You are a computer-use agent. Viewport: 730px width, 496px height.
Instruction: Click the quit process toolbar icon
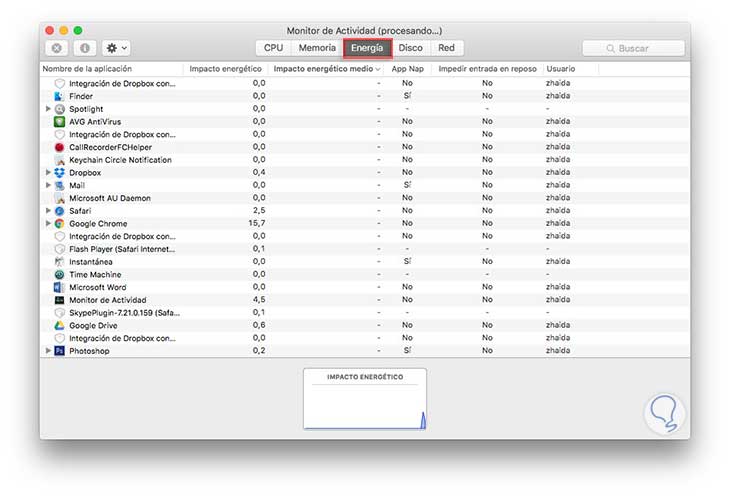tap(57, 48)
